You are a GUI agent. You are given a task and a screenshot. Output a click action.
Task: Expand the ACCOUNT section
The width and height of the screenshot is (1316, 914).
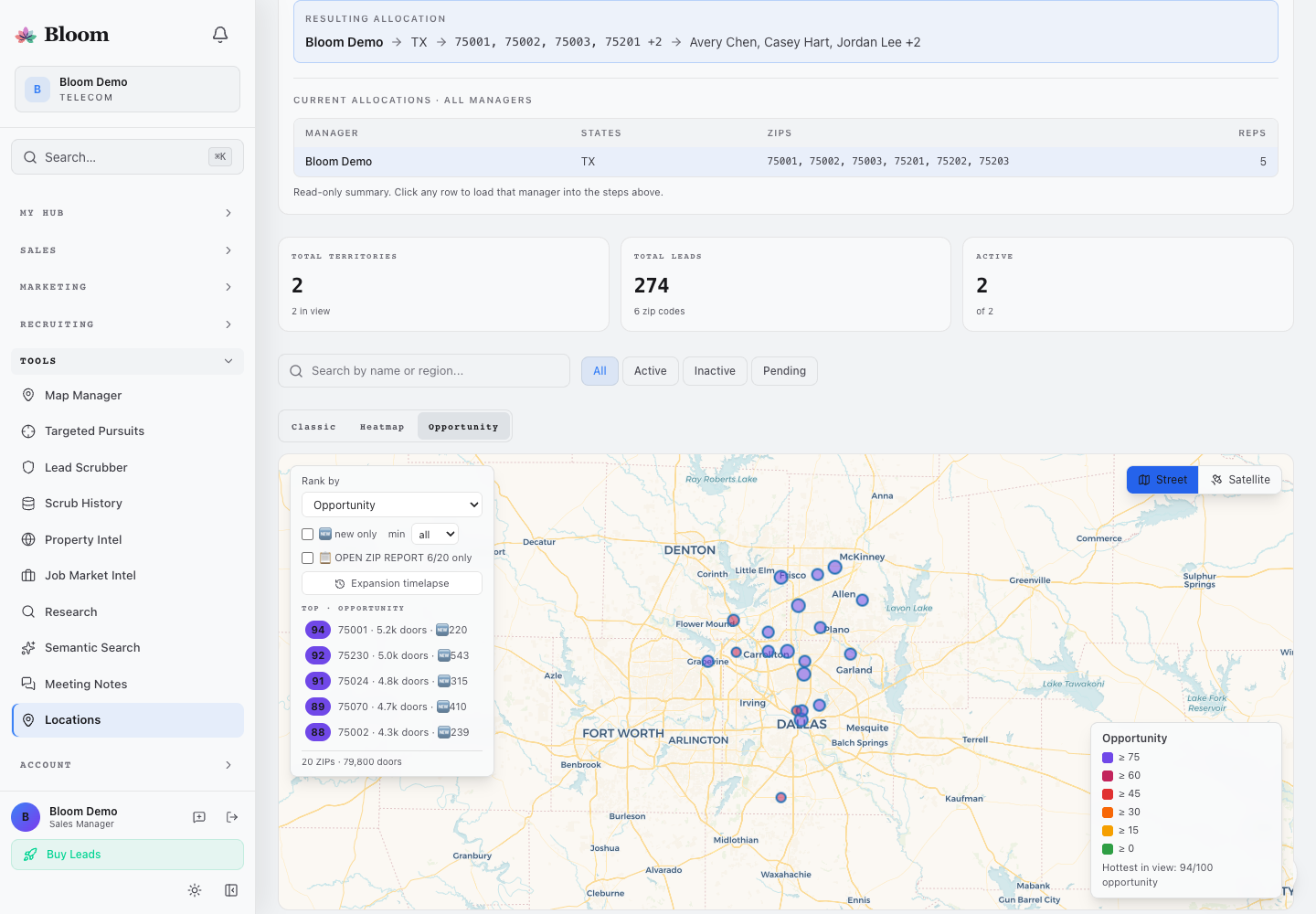[127, 765]
